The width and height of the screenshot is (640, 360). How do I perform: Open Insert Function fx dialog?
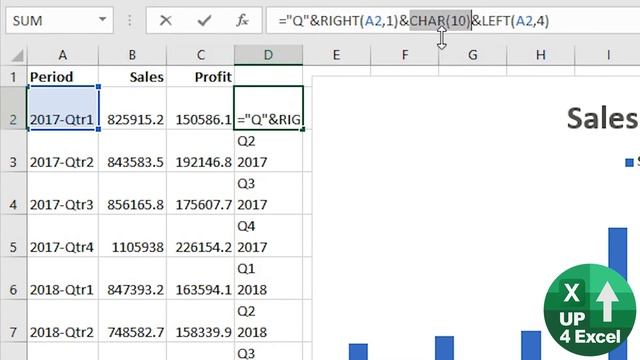(x=242, y=20)
